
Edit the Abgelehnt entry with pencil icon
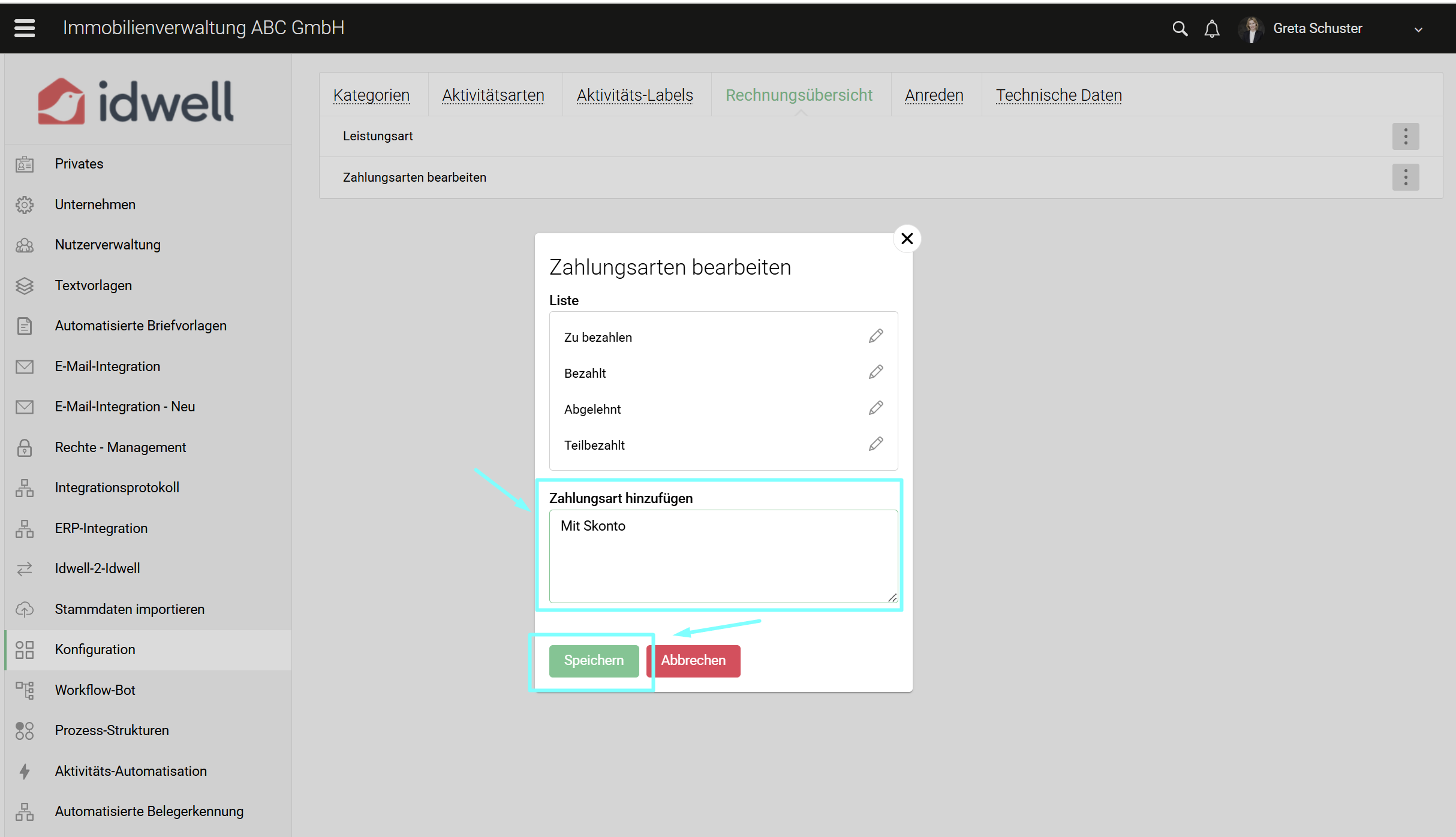[876, 408]
